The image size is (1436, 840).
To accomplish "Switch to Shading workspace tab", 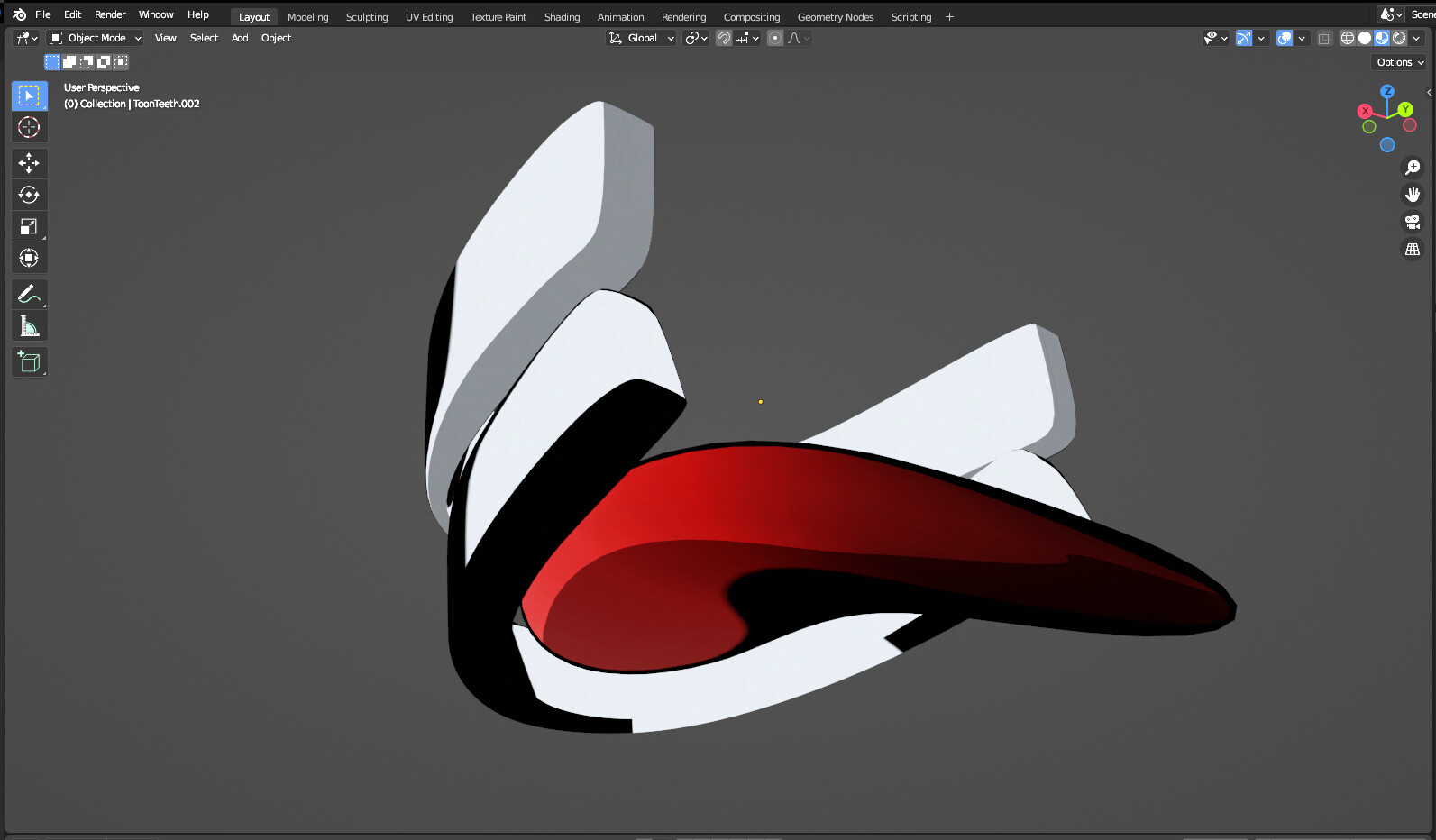I will tap(562, 17).
